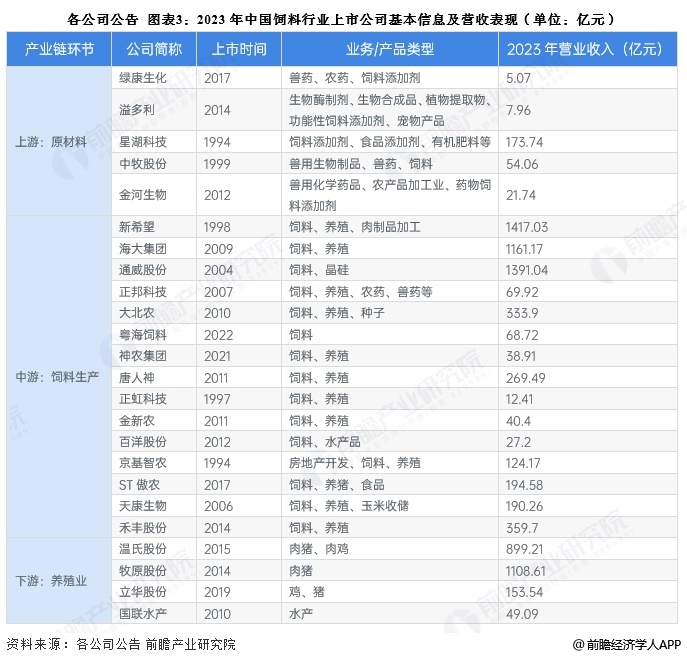Click the 产业链环节 column header

pyautogui.click(x=59, y=49)
